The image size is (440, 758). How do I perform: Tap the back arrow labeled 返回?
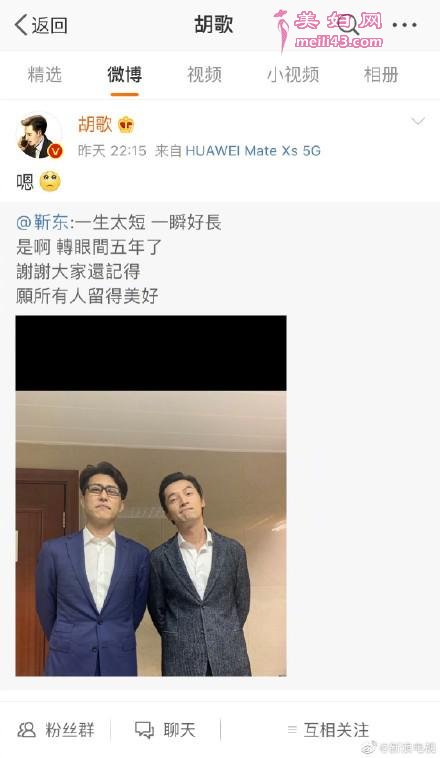coord(41,25)
